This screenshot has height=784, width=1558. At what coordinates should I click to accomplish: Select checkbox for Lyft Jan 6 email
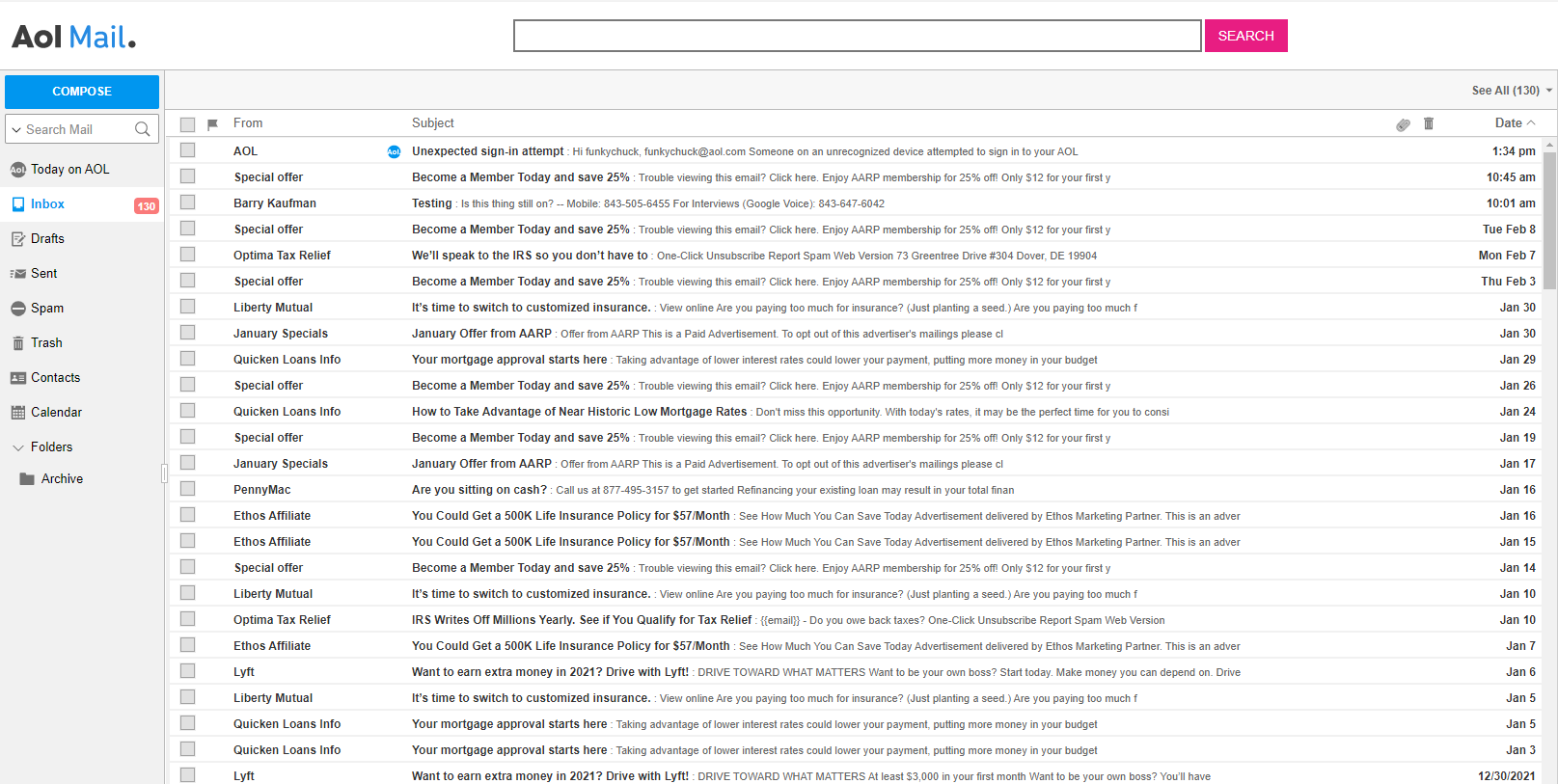[188, 671]
